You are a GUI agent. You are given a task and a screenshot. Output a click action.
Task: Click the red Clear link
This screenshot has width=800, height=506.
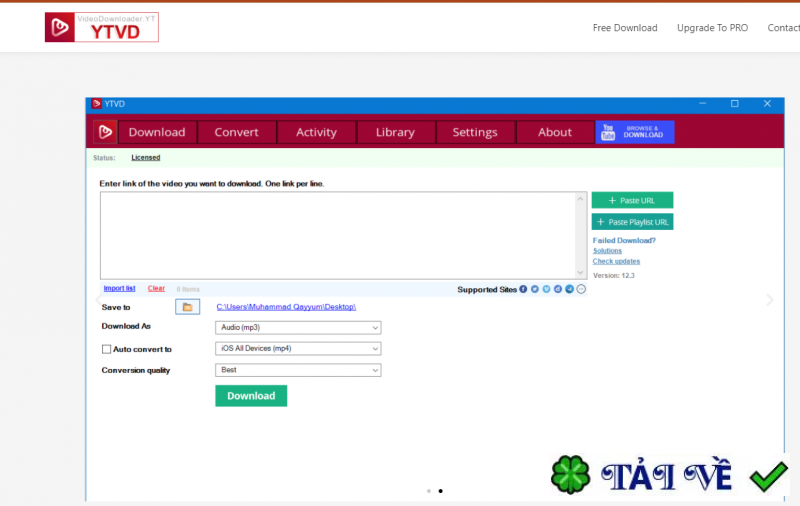(x=156, y=288)
